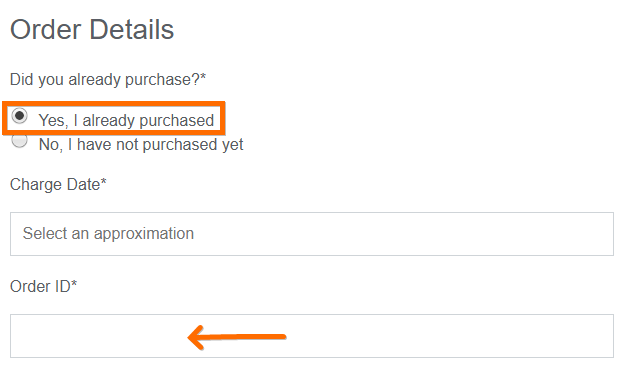Click the "Did you already purchase?*" question text
This screenshot has height=374, width=627.
[x=108, y=79]
